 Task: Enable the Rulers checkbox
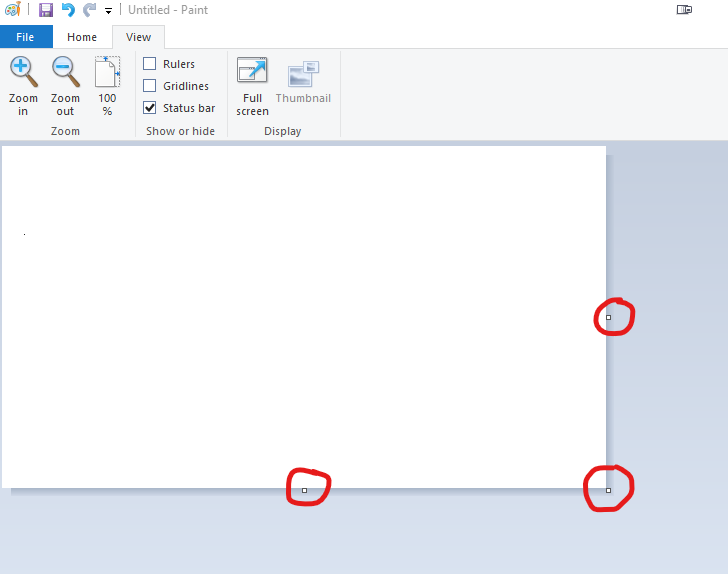[x=150, y=64]
